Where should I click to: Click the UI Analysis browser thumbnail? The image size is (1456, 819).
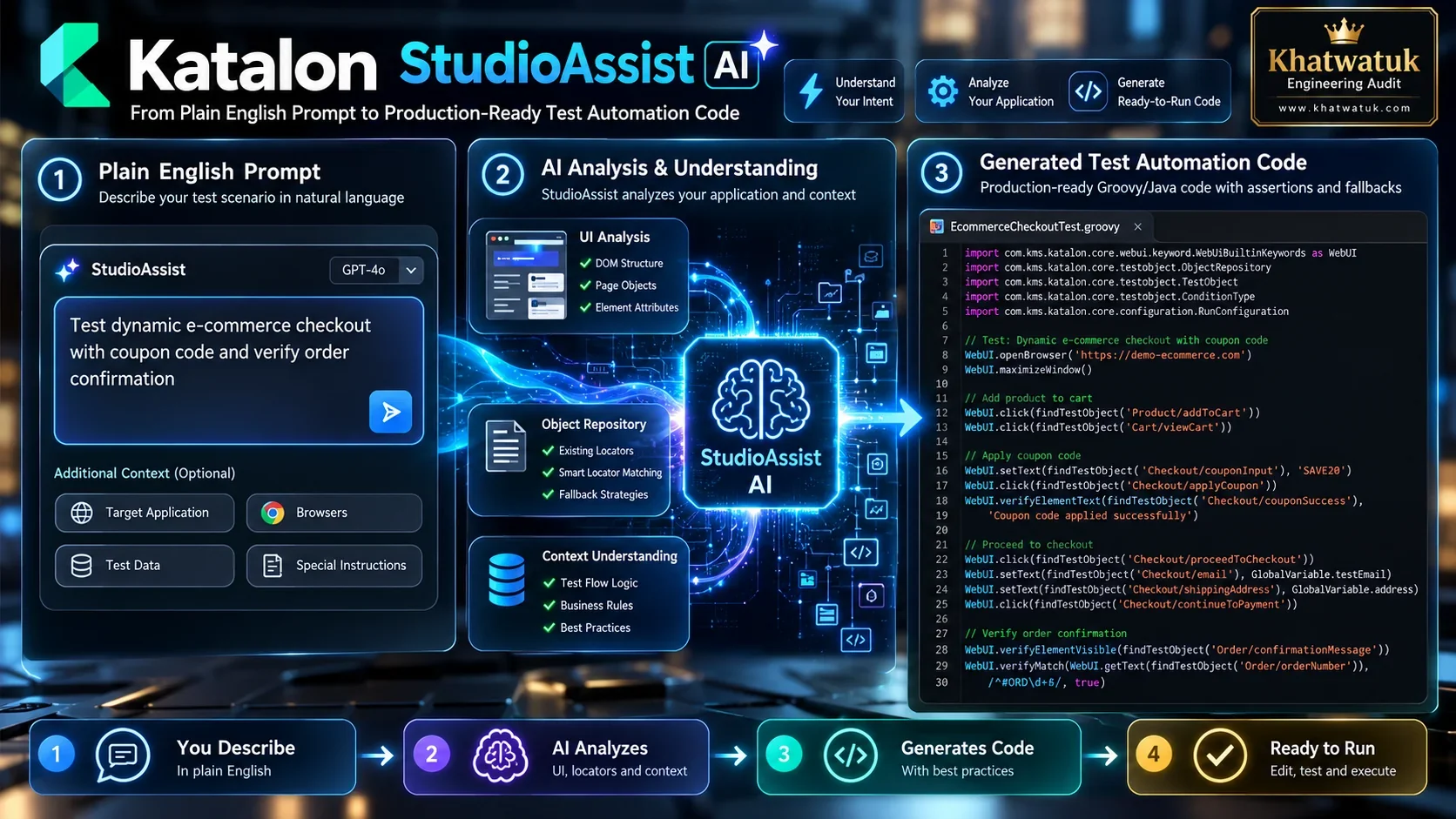526,275
